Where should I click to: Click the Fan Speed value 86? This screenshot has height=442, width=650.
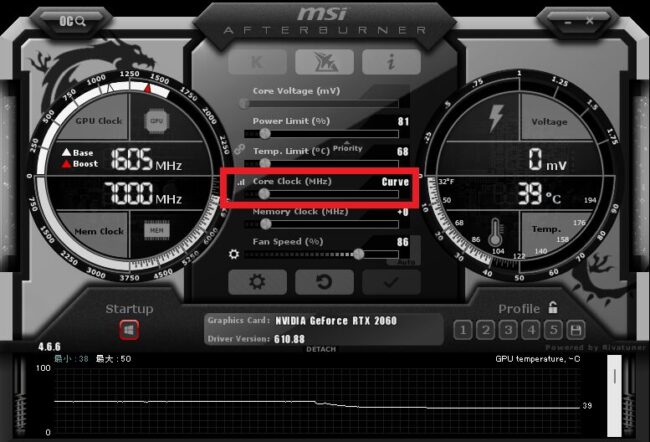[x=403, y=242]
